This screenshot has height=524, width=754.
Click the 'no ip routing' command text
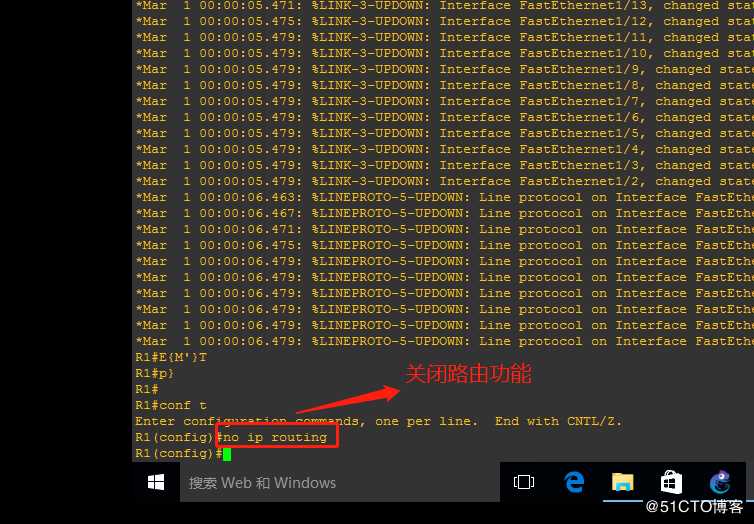pyautogui.click(x=276, y=437)
